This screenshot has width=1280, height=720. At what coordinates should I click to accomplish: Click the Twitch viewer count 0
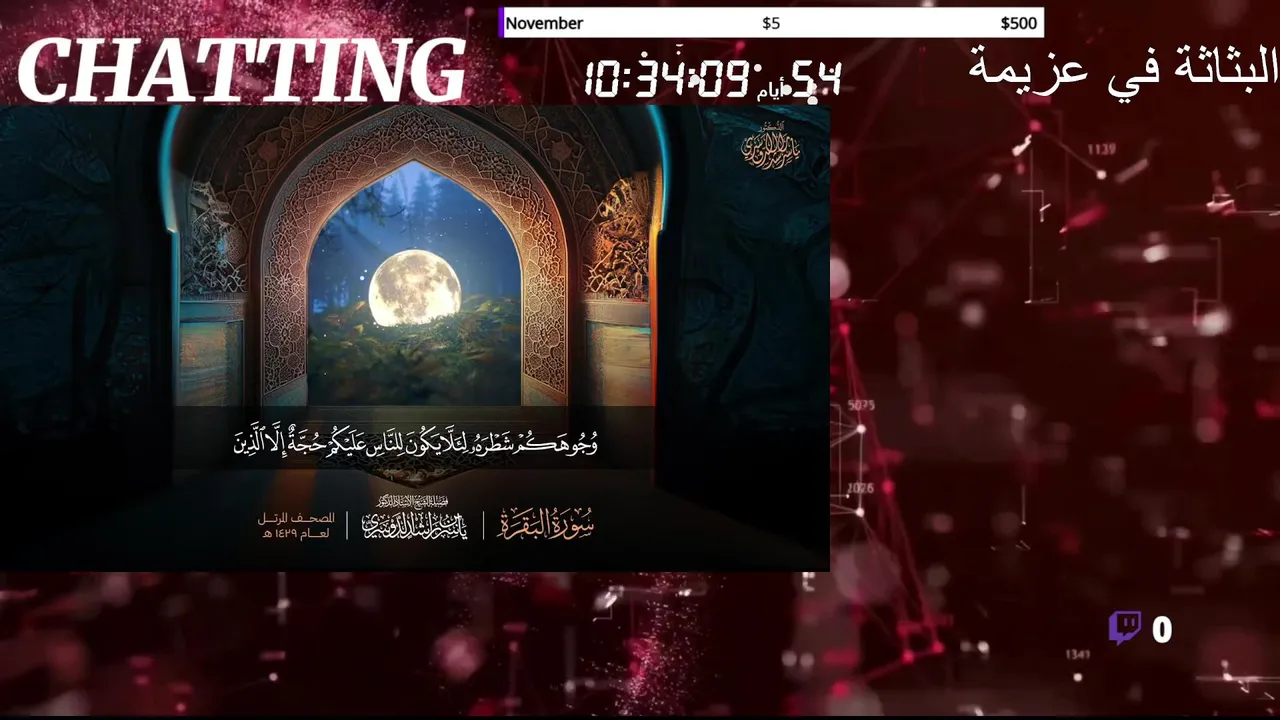(x=1161, y=629)
